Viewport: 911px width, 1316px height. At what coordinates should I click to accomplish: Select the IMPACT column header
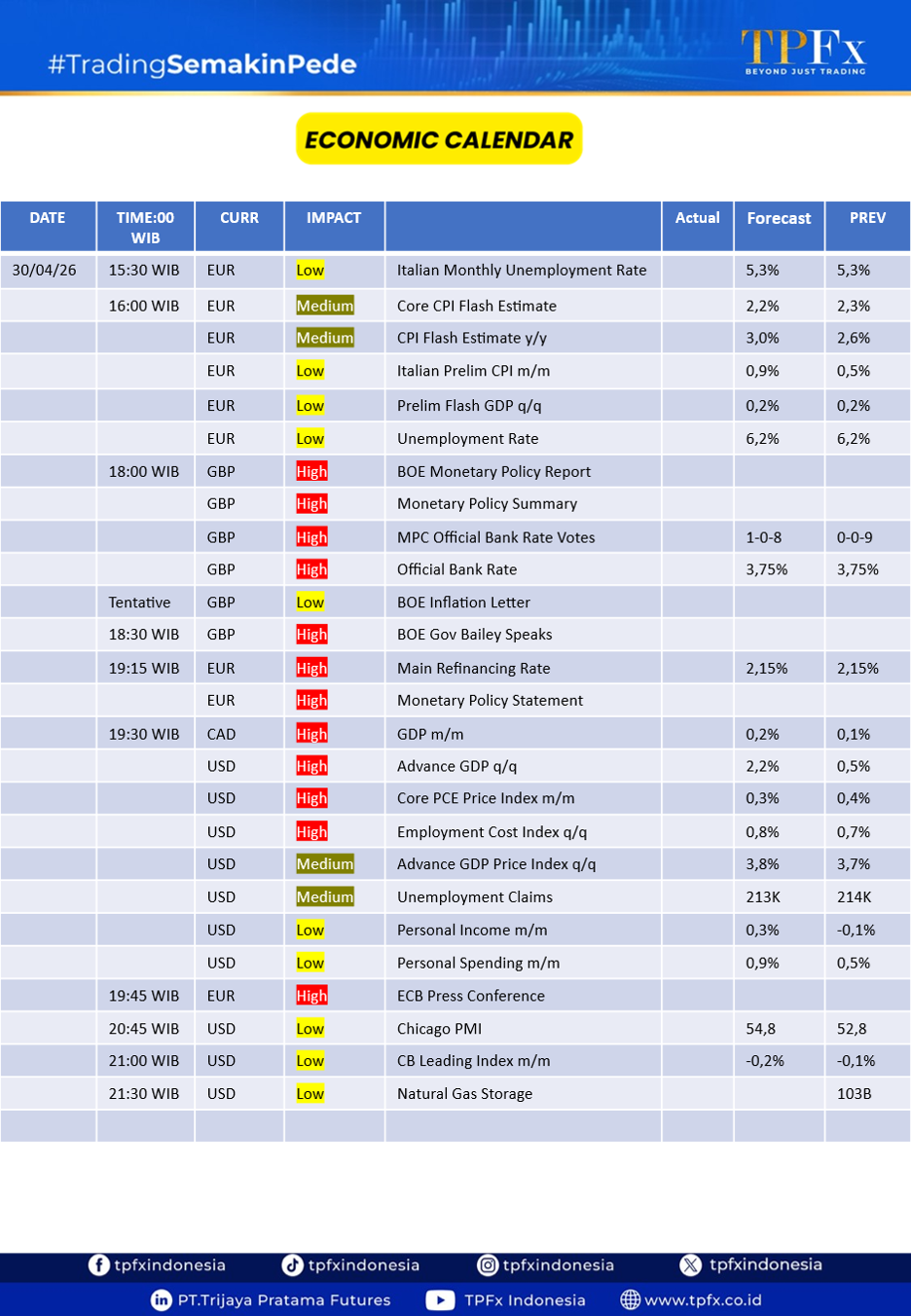pyautogui.click(x=334, y=218)
